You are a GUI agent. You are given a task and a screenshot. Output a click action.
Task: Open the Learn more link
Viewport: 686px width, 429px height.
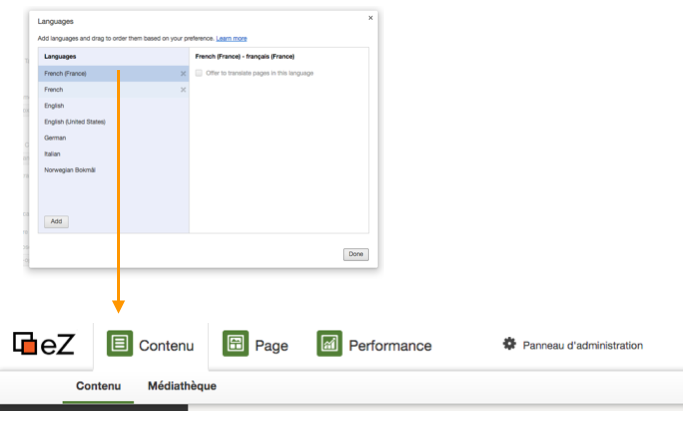click(x=231, y=38)
